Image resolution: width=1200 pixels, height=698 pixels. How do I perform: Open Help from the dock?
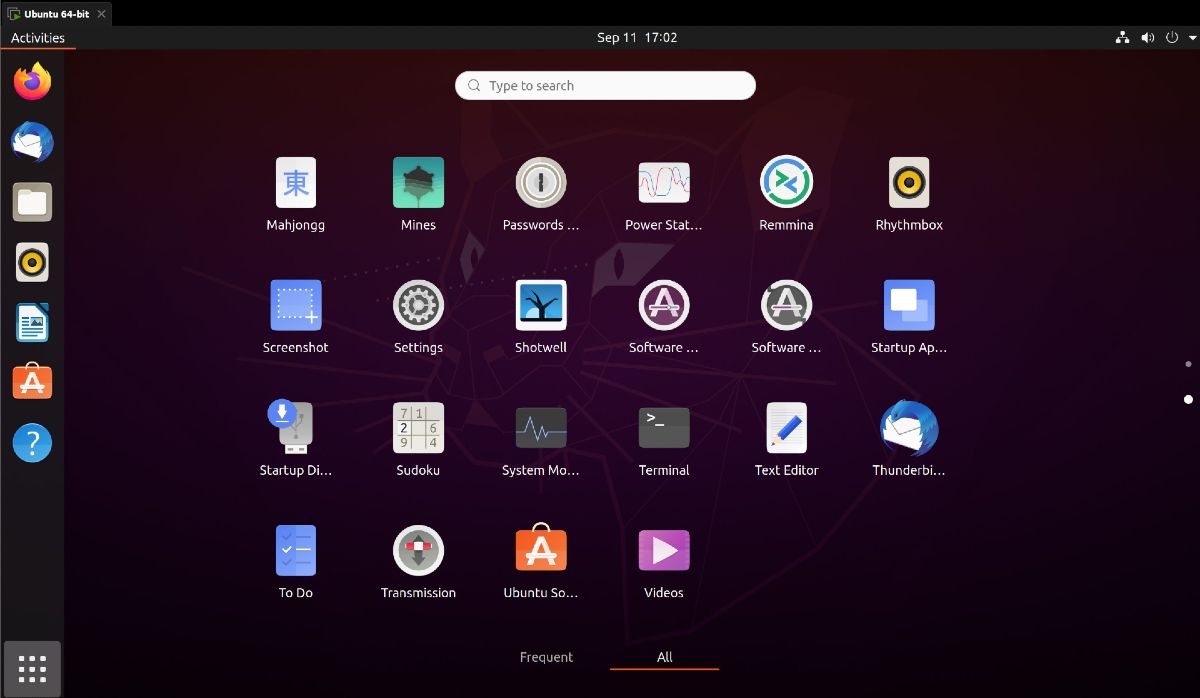32,442
